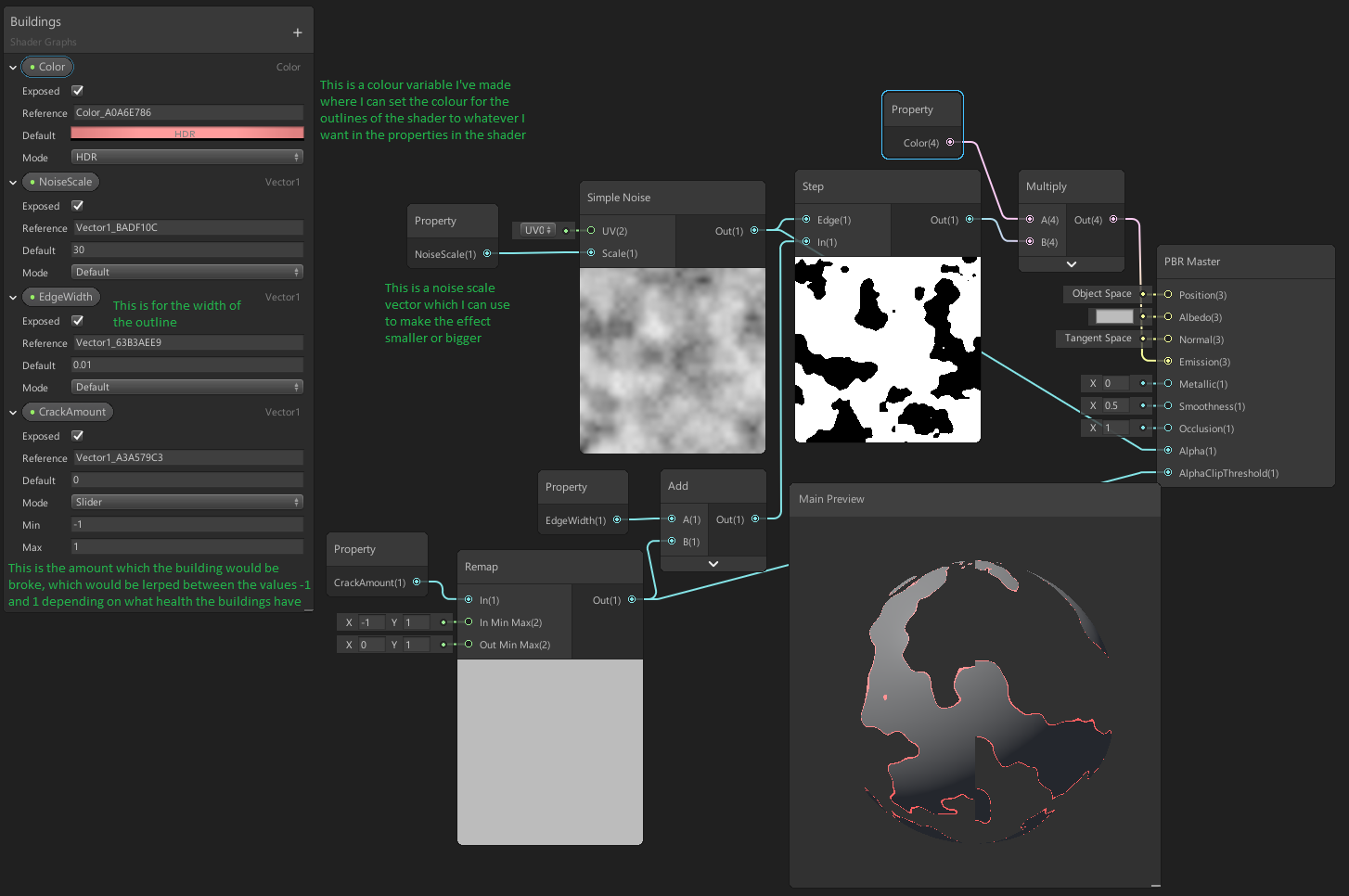Toggle Exposed on the CrackAmount property
The image size is (1349, 896).
pyautogui.click(x=77, y=436)
